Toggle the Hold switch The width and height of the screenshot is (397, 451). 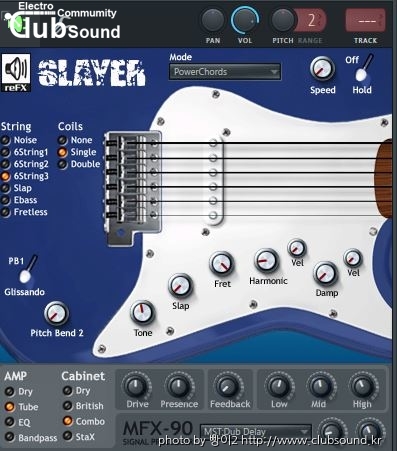[363, 68]
